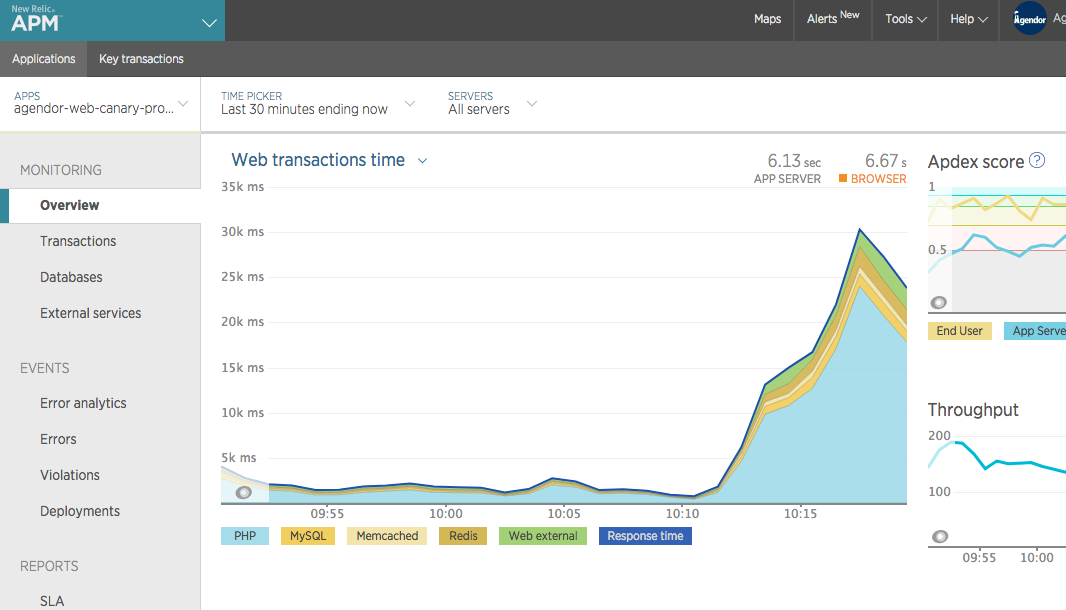The height and width of the screenshot is (610, 1066).
Task: Switch to the Applications tab
Action: [x=44, y=59]
